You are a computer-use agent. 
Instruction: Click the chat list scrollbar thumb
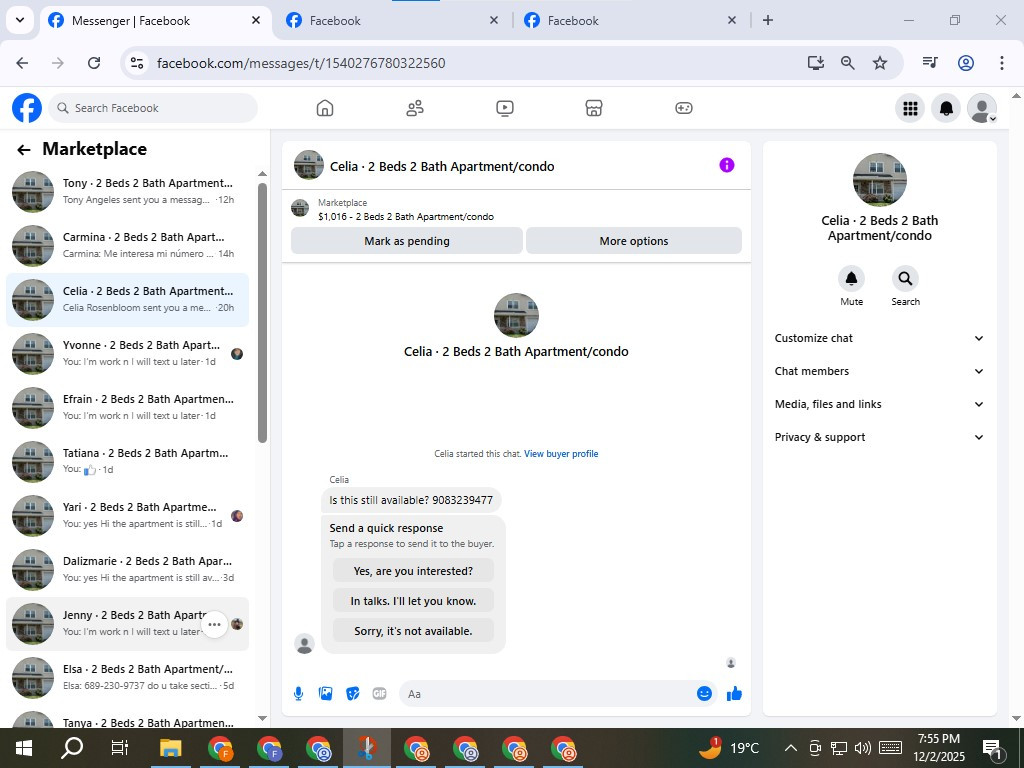[x=263, y=313]
